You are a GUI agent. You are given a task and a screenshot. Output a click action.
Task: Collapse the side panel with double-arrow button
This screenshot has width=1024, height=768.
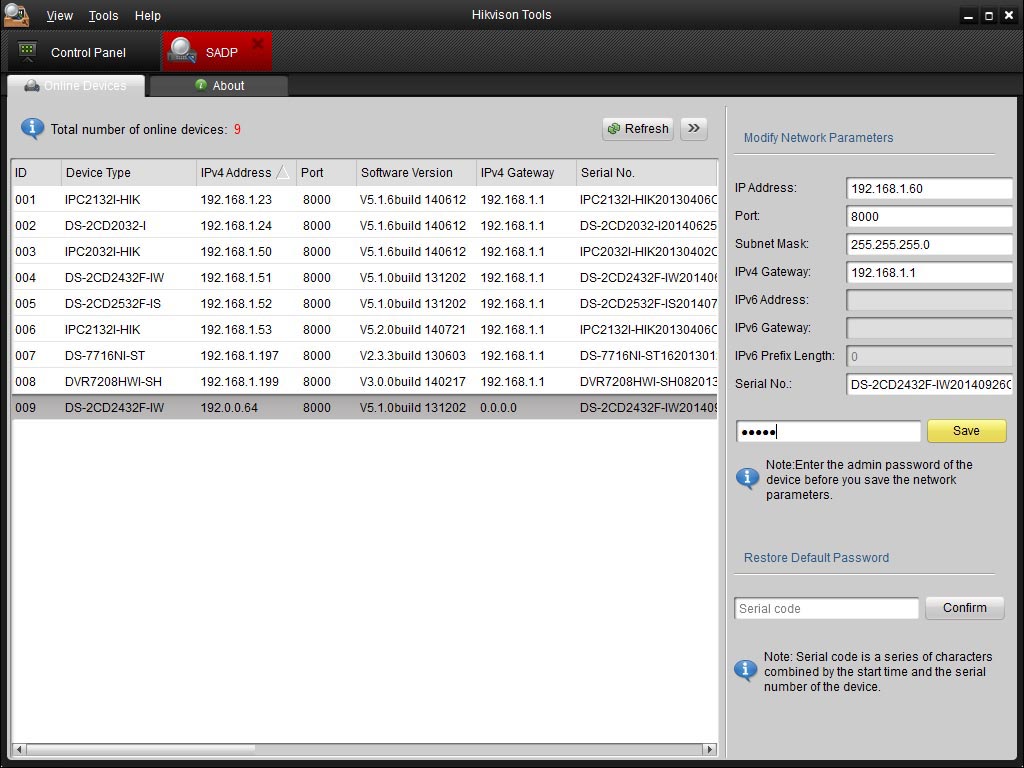pyautogui.click(x=694, y=129)
